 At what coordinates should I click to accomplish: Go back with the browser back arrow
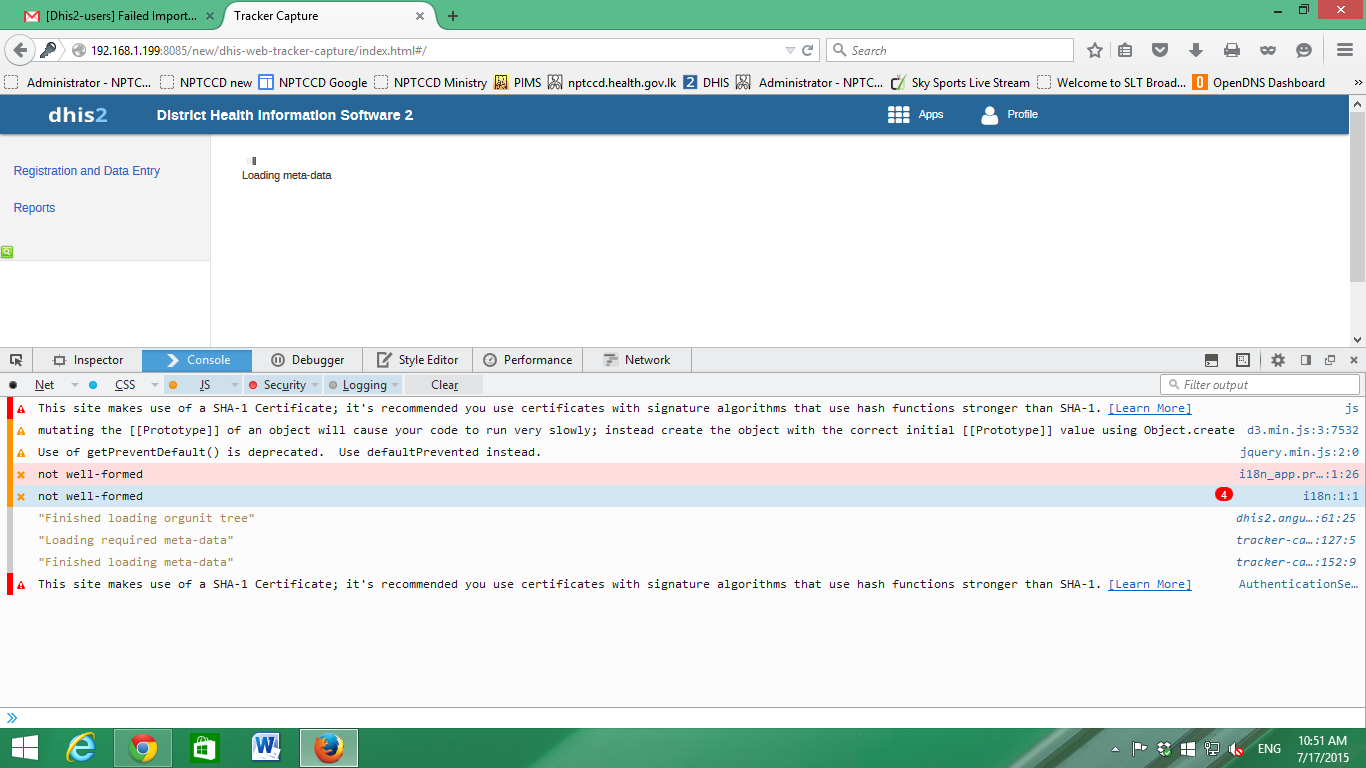(x=20, y=50)
